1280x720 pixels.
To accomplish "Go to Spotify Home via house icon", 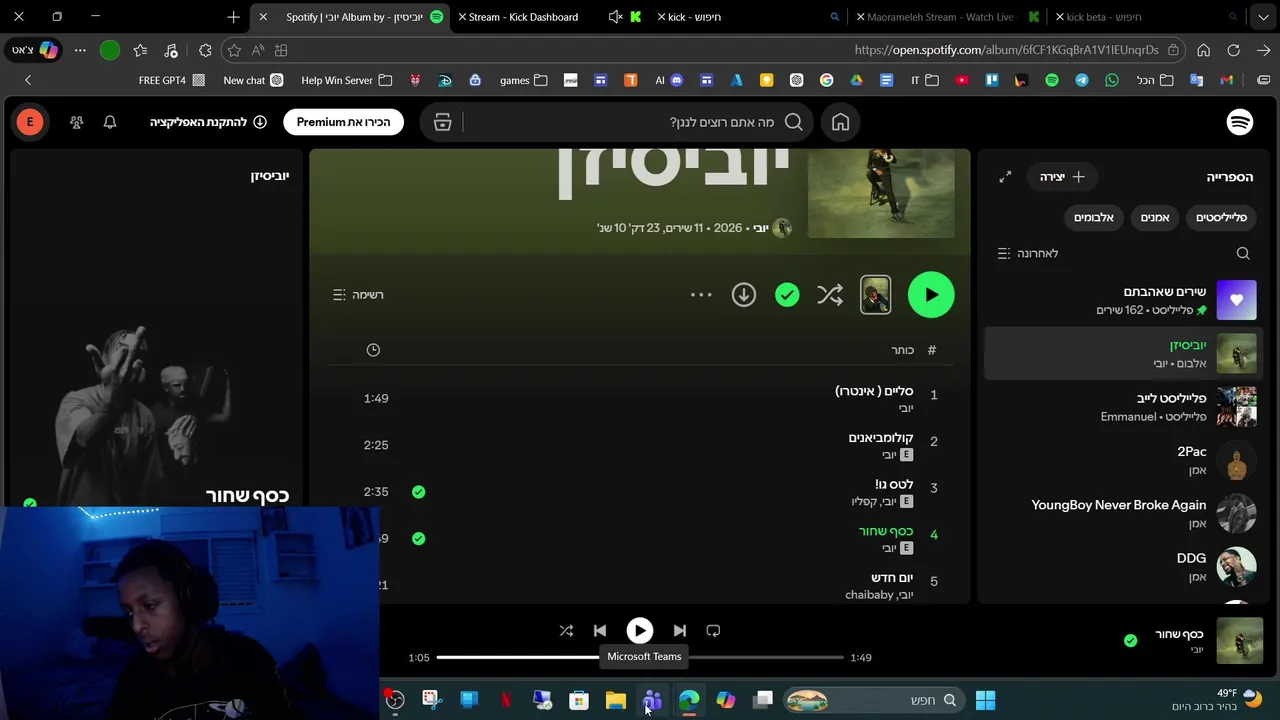I will coord(841,122).
